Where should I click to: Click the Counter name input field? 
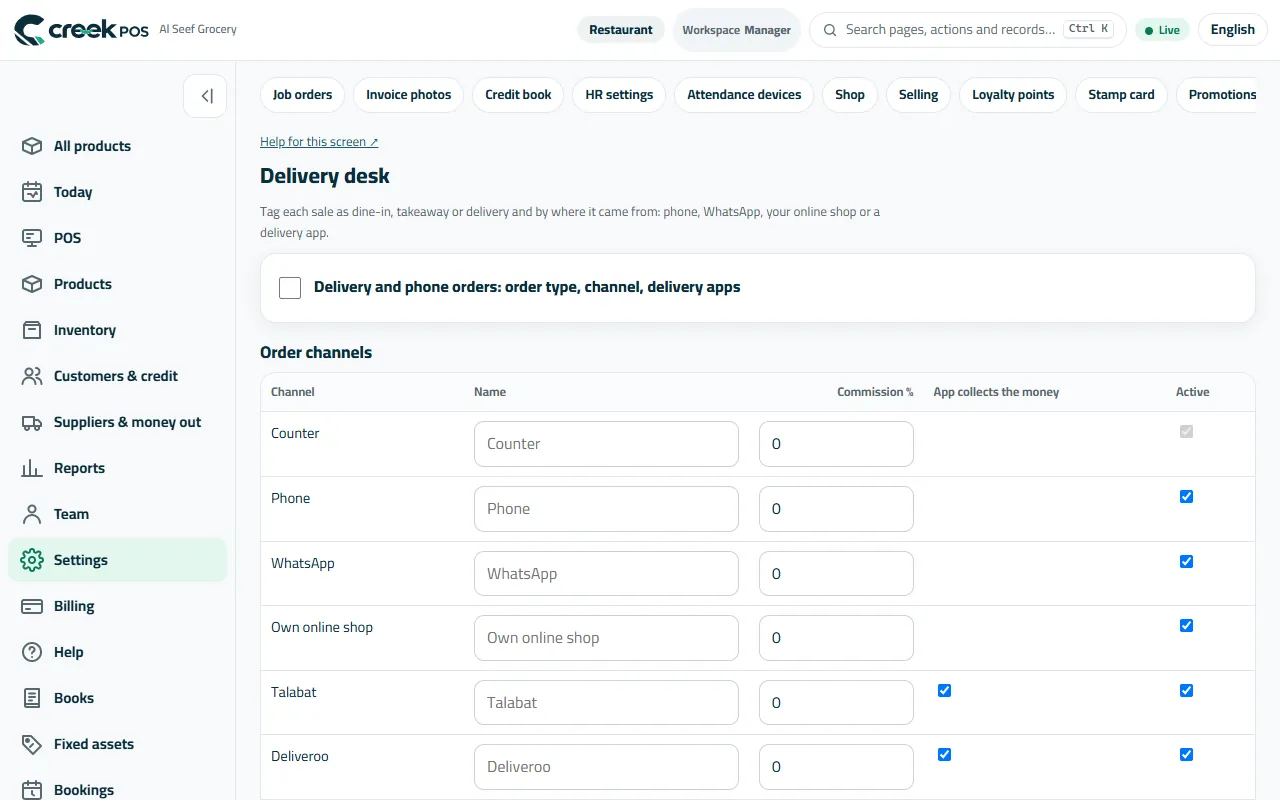pyautogui.click(x=606, y=444)
